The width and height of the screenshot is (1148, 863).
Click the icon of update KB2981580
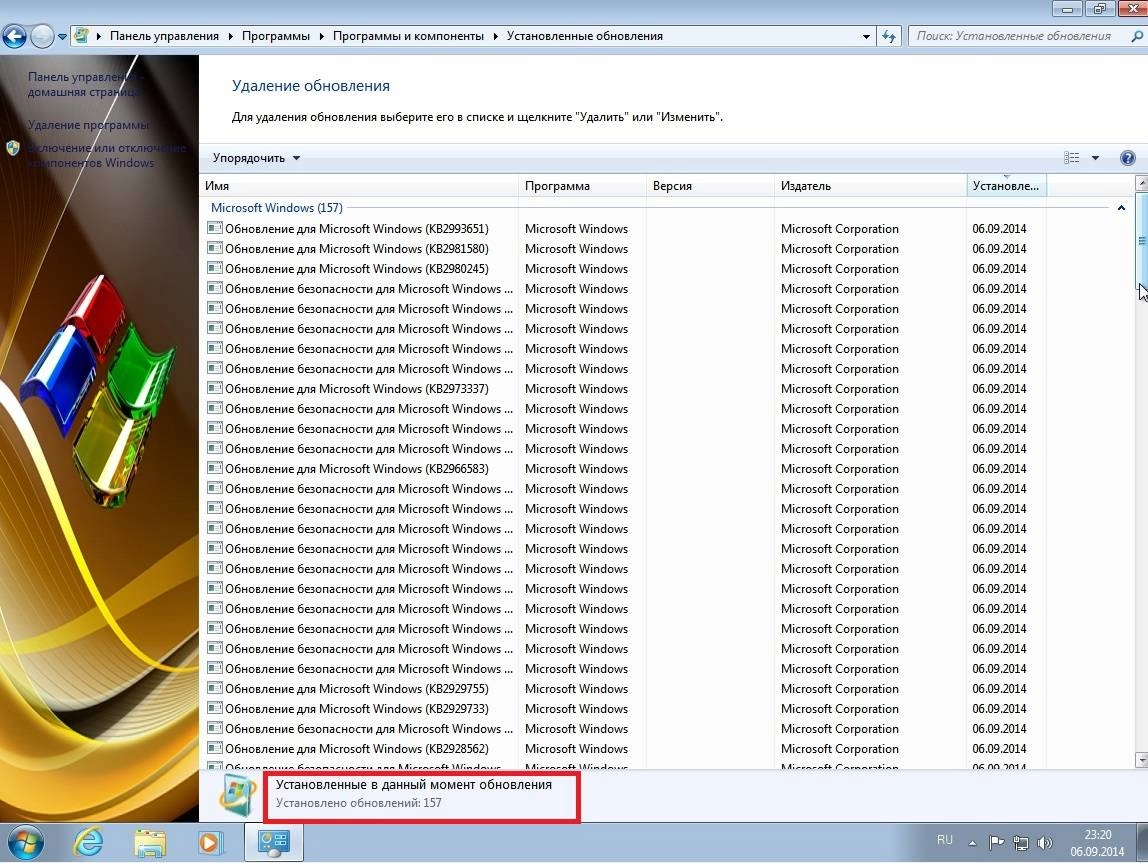pyautogui.click(x=215, y=248)
